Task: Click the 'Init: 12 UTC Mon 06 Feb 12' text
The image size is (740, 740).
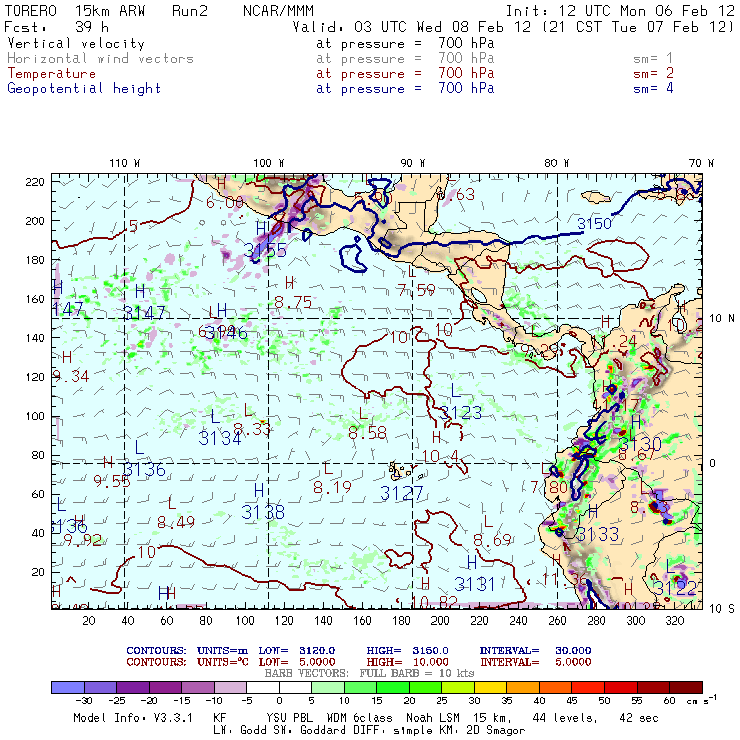Action: (620, 11)
